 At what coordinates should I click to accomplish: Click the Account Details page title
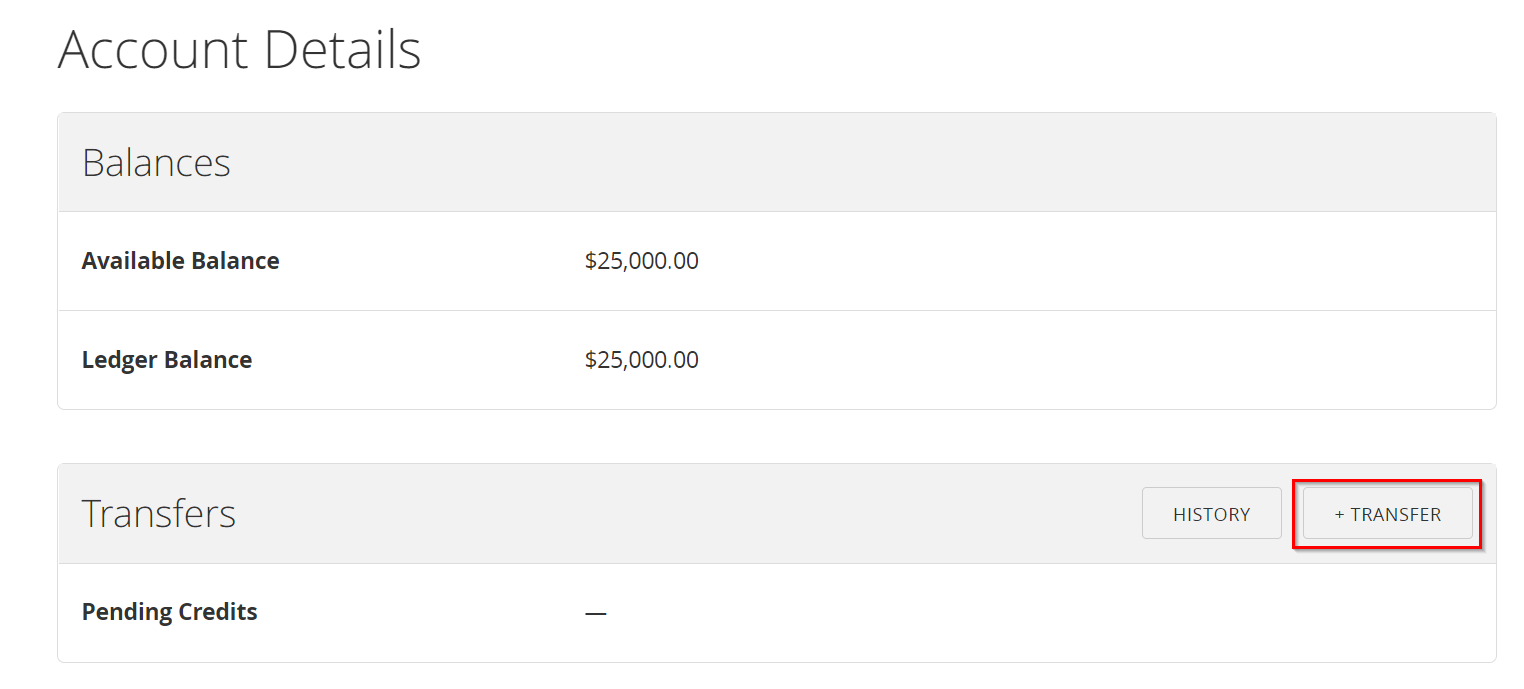click(x=240, y=48)
